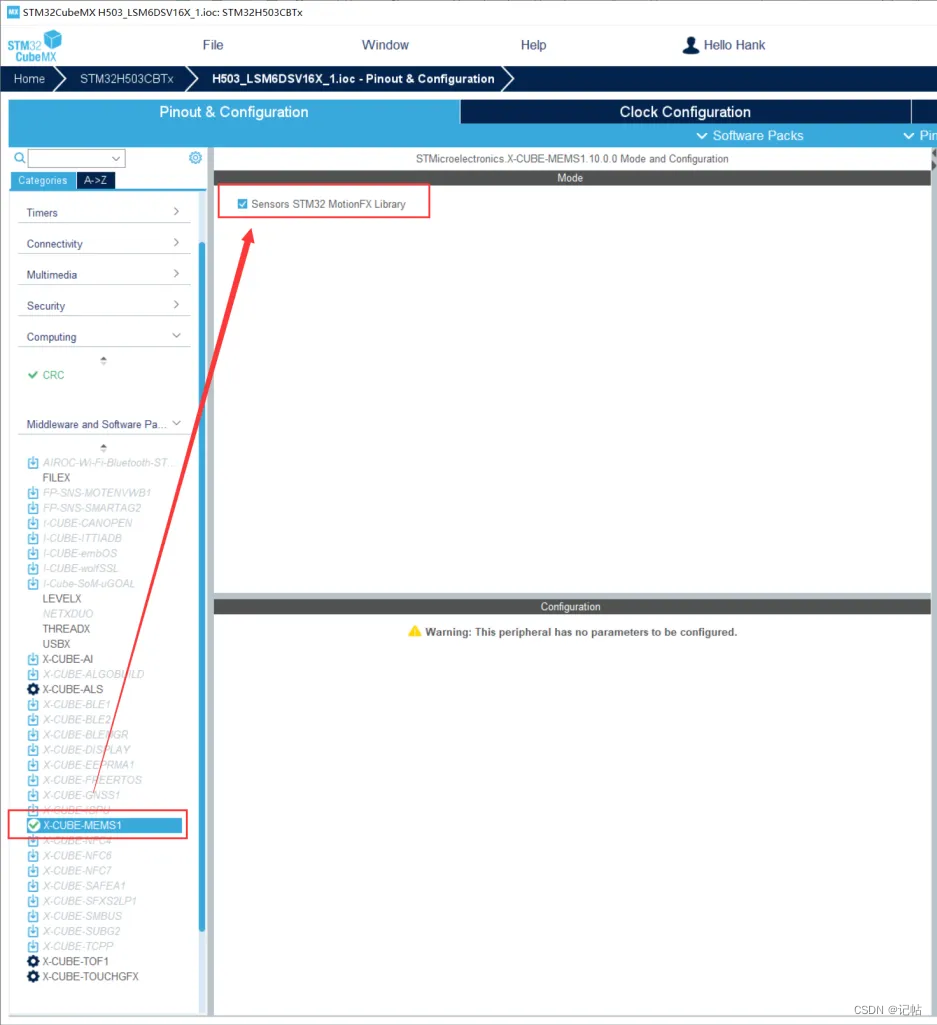Select USBX middleware
The height and width of the screenshot is (1025, 937).
point(56,644)
